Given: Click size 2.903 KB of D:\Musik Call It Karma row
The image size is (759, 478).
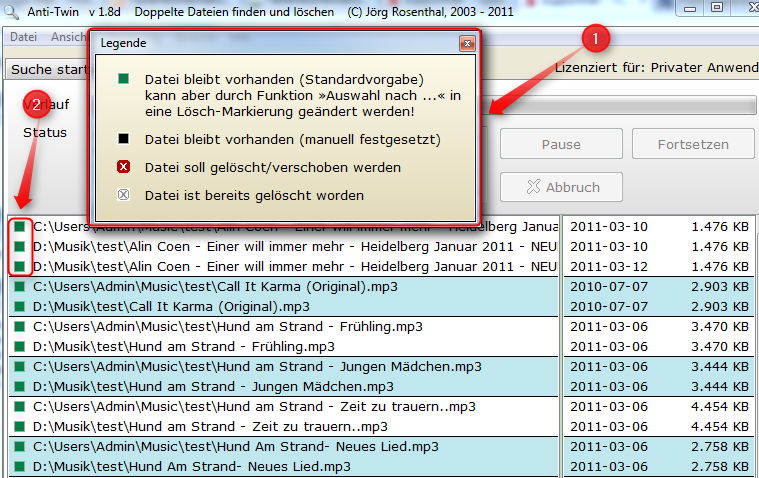Looking at the screenshot, I should pyautogui.click(x=720, y=307).
